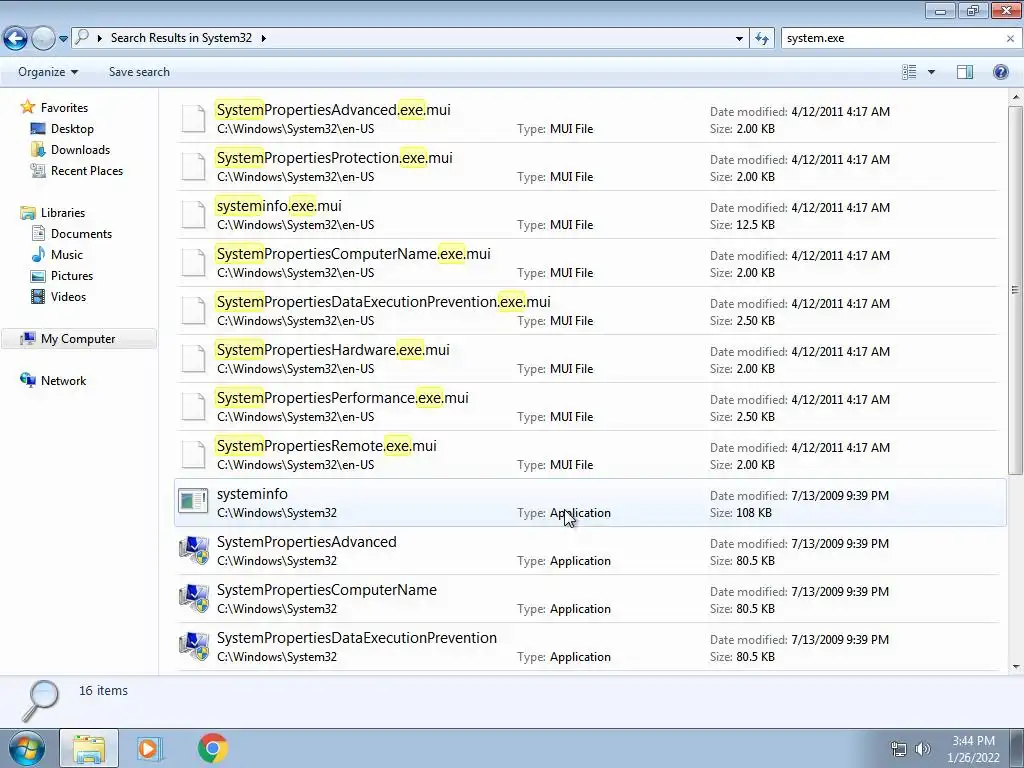The image size is (1024, 768).
Task: Click the Windows Explorer taskbar icon
Action: [x=89, y=748]
